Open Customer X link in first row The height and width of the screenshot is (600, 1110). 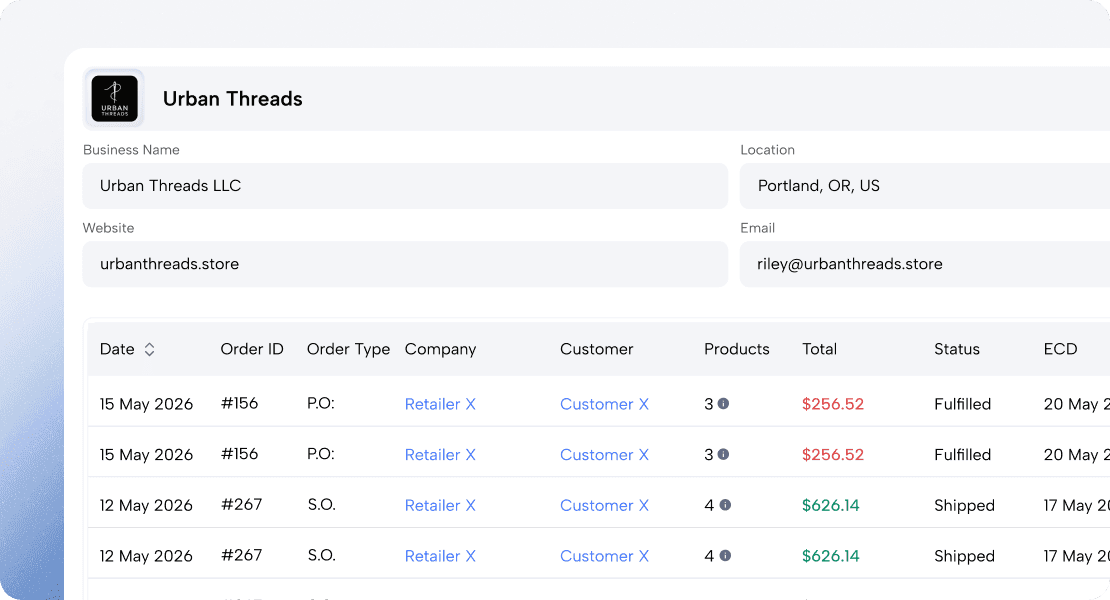pyautogui.click(x=604, y=404)
